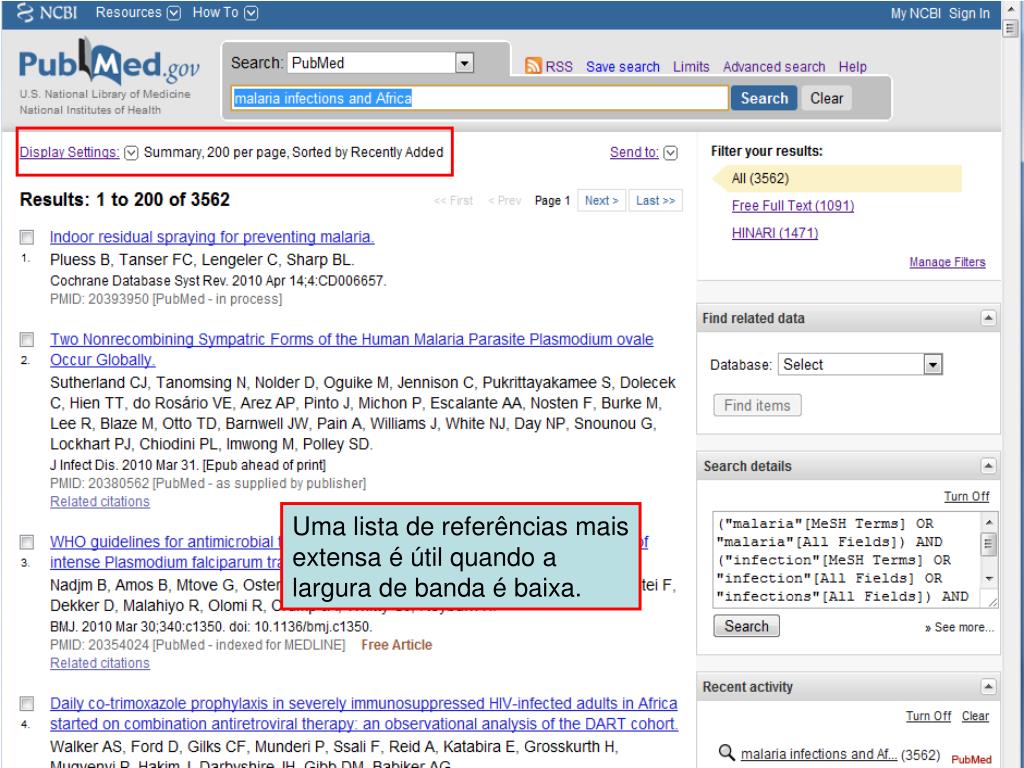Check box for WHO guidelines article
This screenshot has width=1024, height=768.
coord(27,542)
